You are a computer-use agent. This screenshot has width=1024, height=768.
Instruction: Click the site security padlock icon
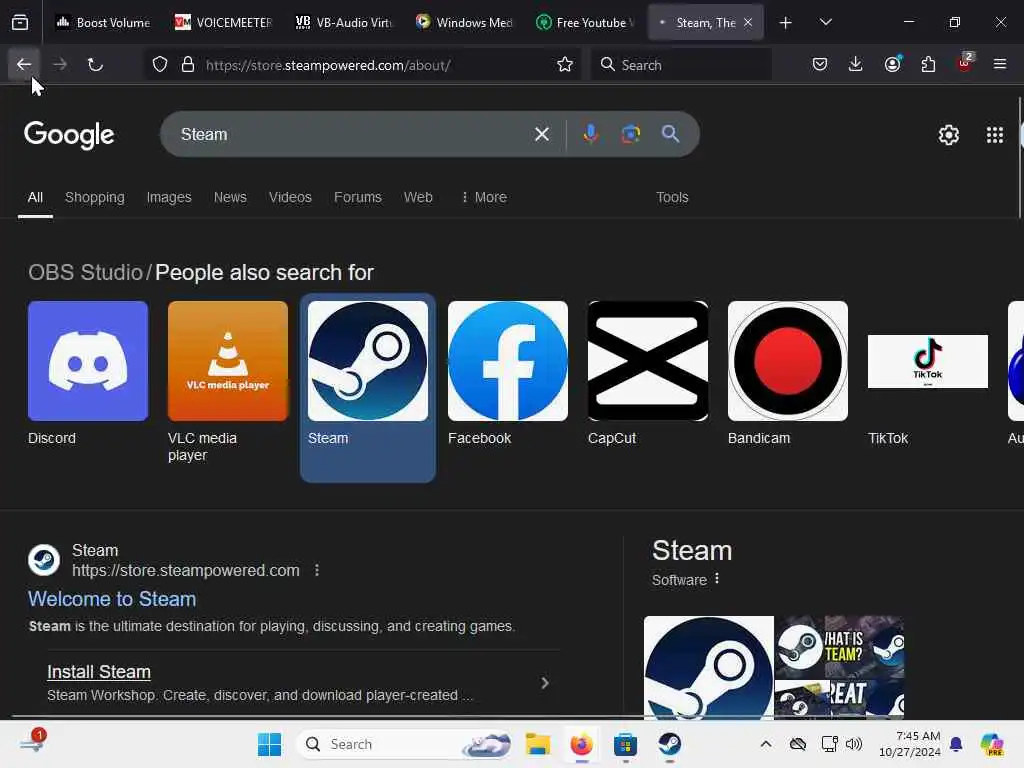click(188, 65)
